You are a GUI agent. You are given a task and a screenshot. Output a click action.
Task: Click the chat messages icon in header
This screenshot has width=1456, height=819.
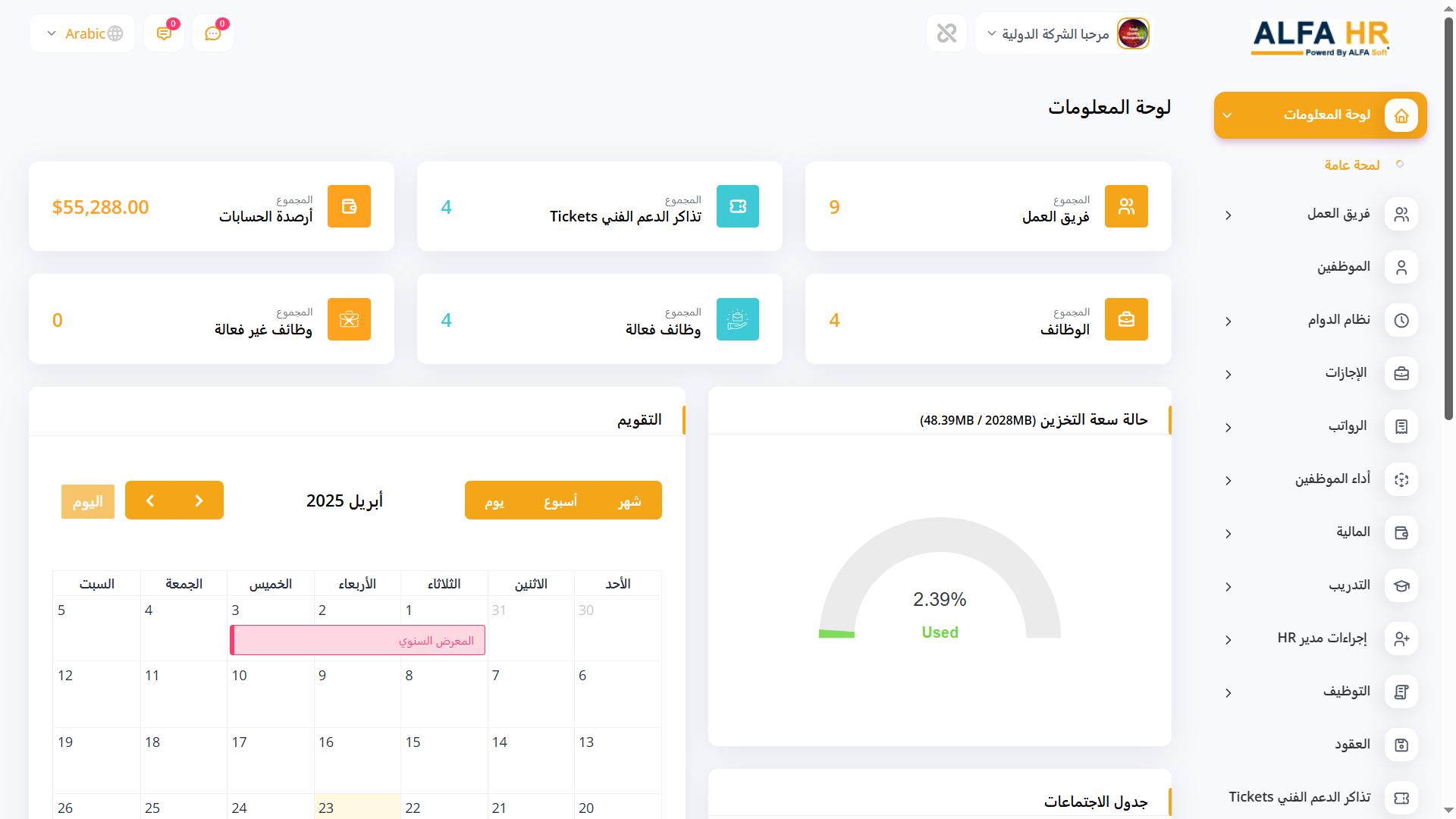[x=212, y=33]
